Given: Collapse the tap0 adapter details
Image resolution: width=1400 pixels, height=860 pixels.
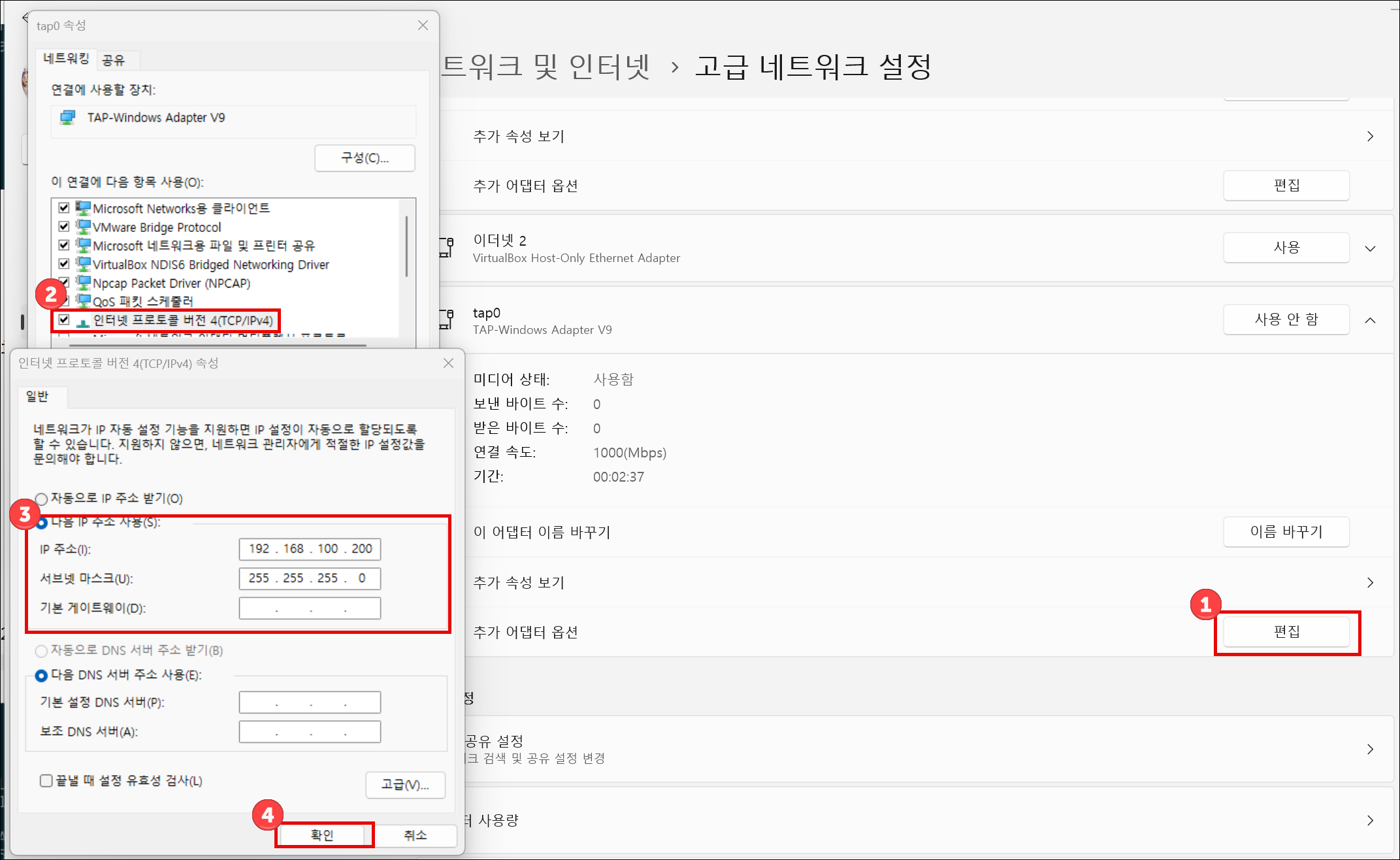Looking at the screenshot, I should 1370,320.
